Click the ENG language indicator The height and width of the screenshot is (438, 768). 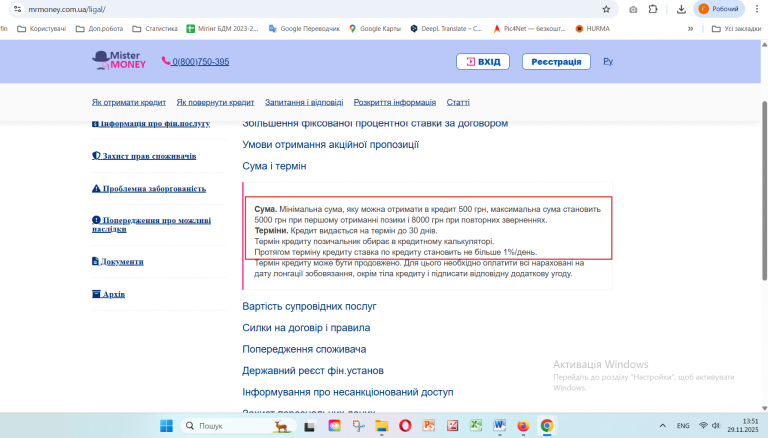(683, 426)
